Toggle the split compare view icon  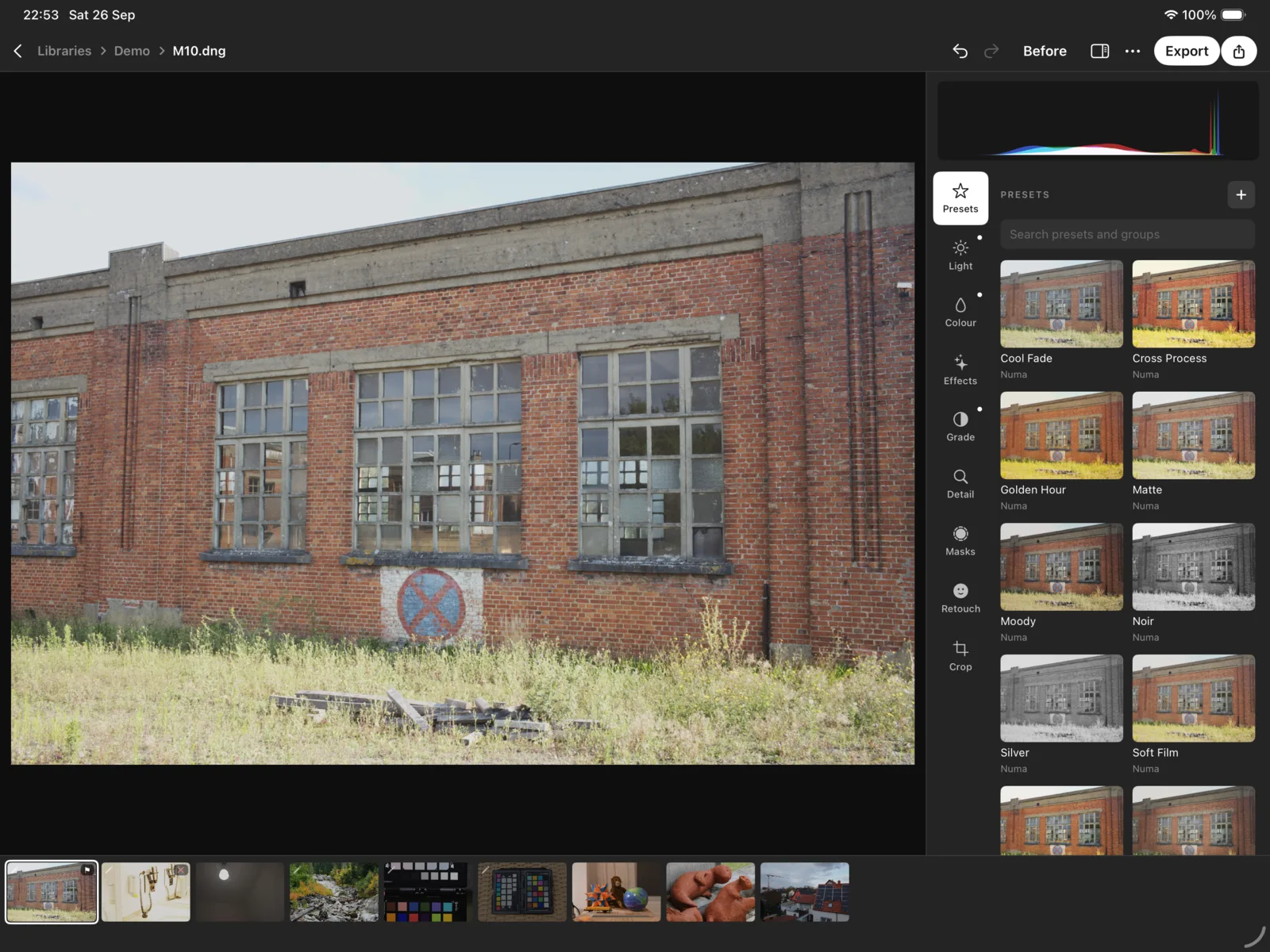[1099, 51]
